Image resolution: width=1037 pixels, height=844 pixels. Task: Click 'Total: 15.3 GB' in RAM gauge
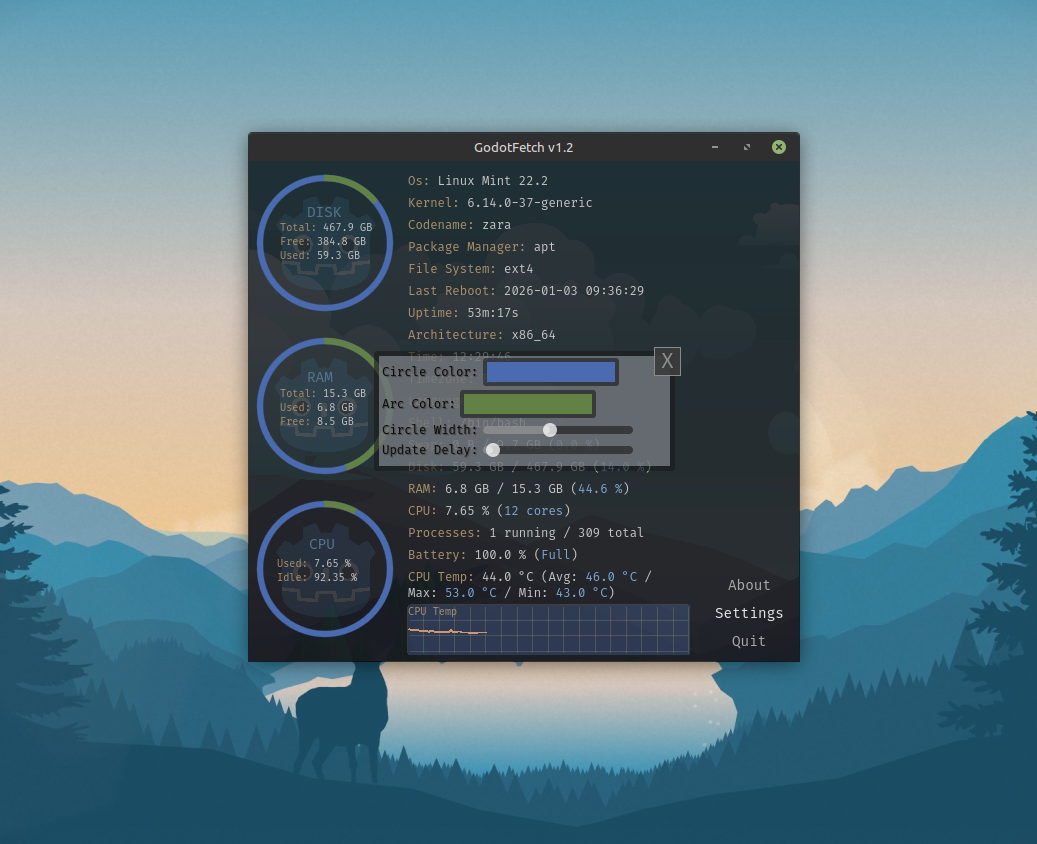[323, 393]
